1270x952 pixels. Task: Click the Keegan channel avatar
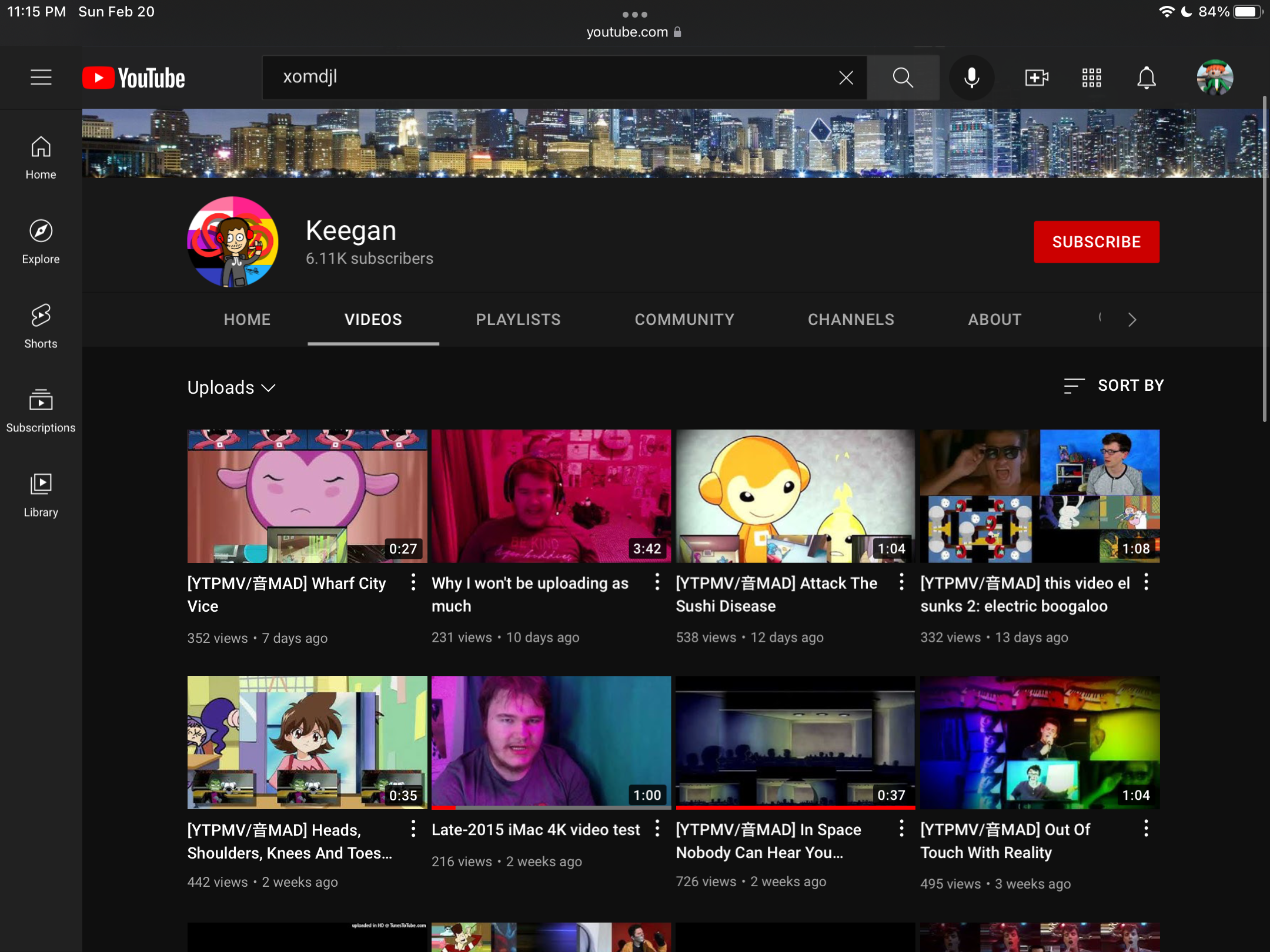[x=233, y=242]
